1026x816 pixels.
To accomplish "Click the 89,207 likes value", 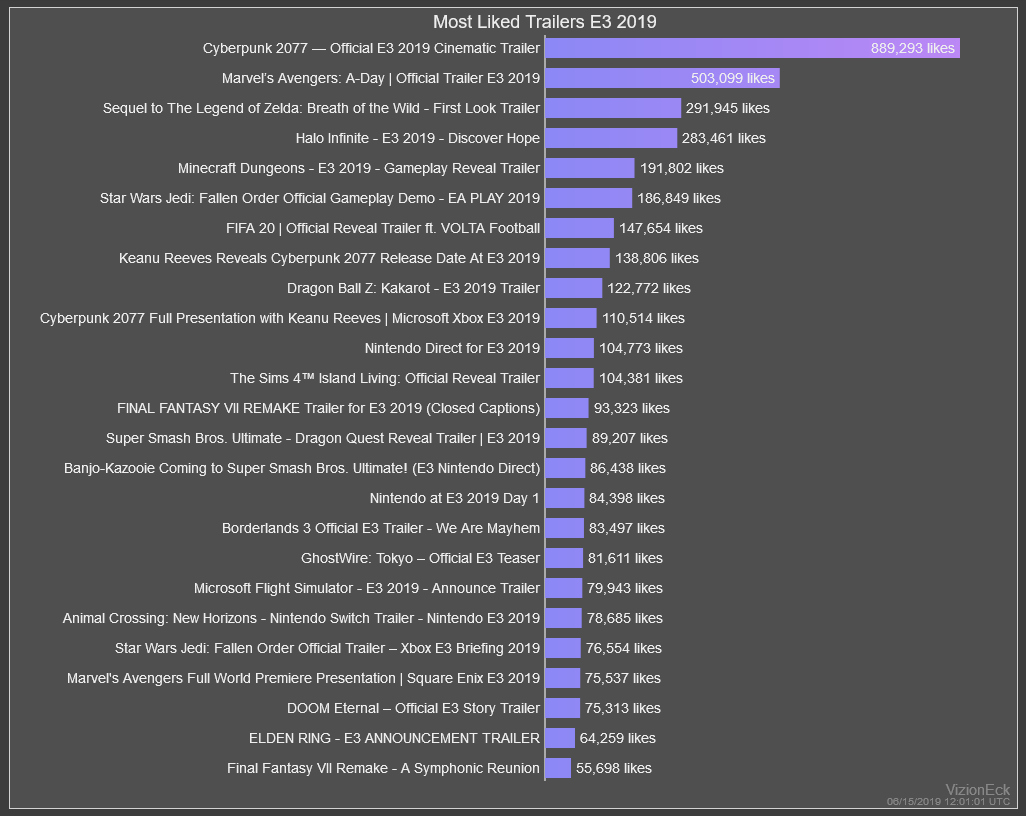I will tap(629, 438).
